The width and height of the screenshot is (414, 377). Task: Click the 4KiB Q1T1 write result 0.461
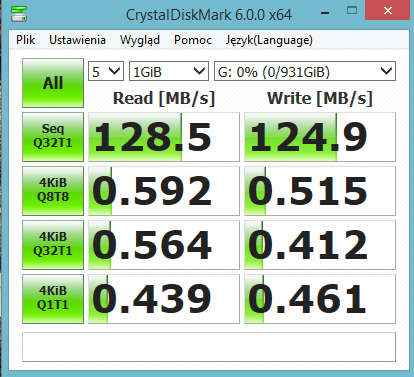coord(320,299)
